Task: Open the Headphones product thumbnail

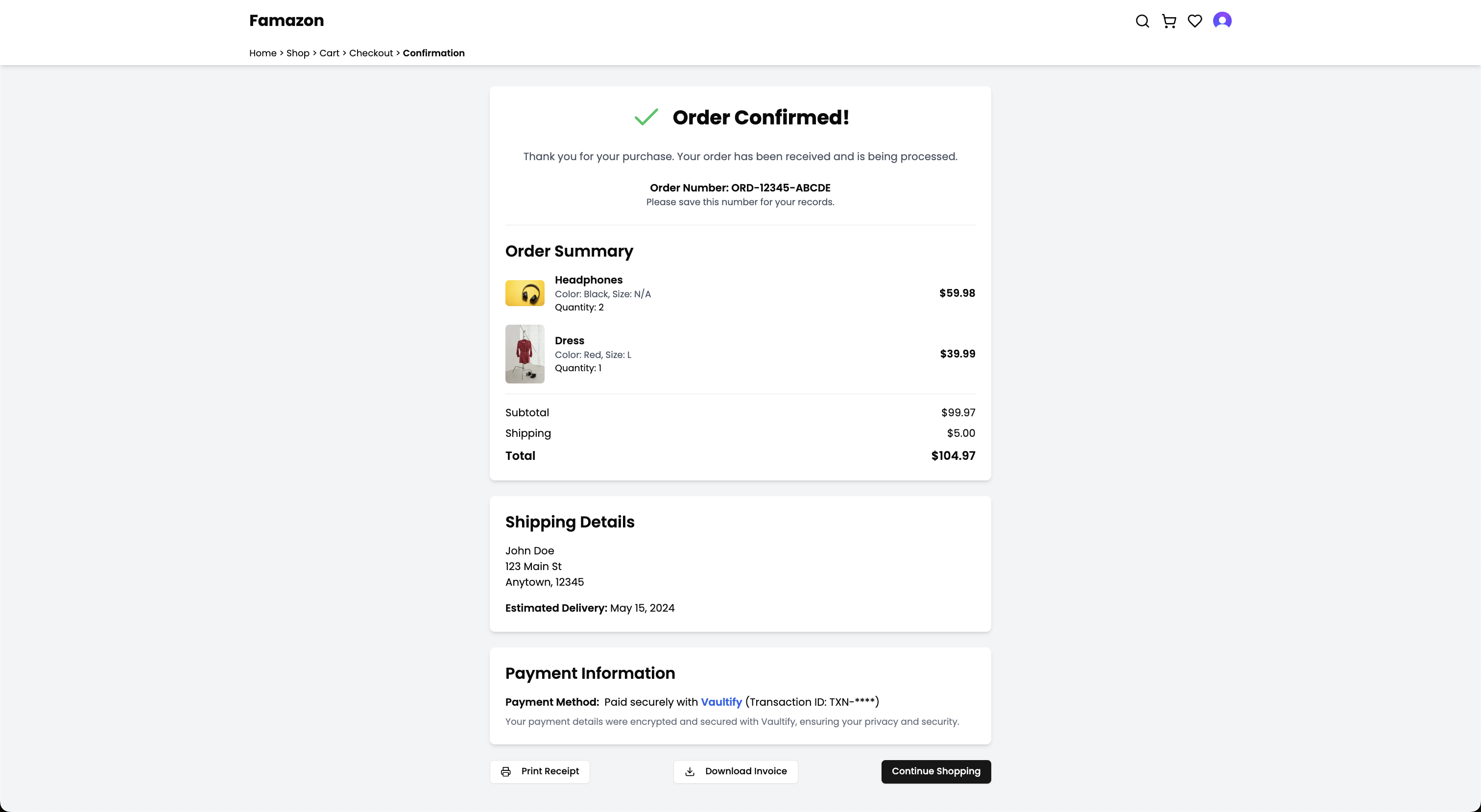Action: [525, 293]
